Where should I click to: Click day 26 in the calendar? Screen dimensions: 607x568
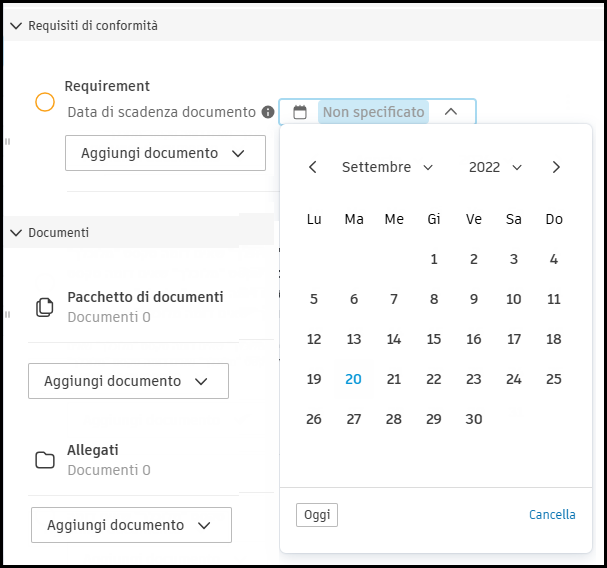click(x=314, y=419)
